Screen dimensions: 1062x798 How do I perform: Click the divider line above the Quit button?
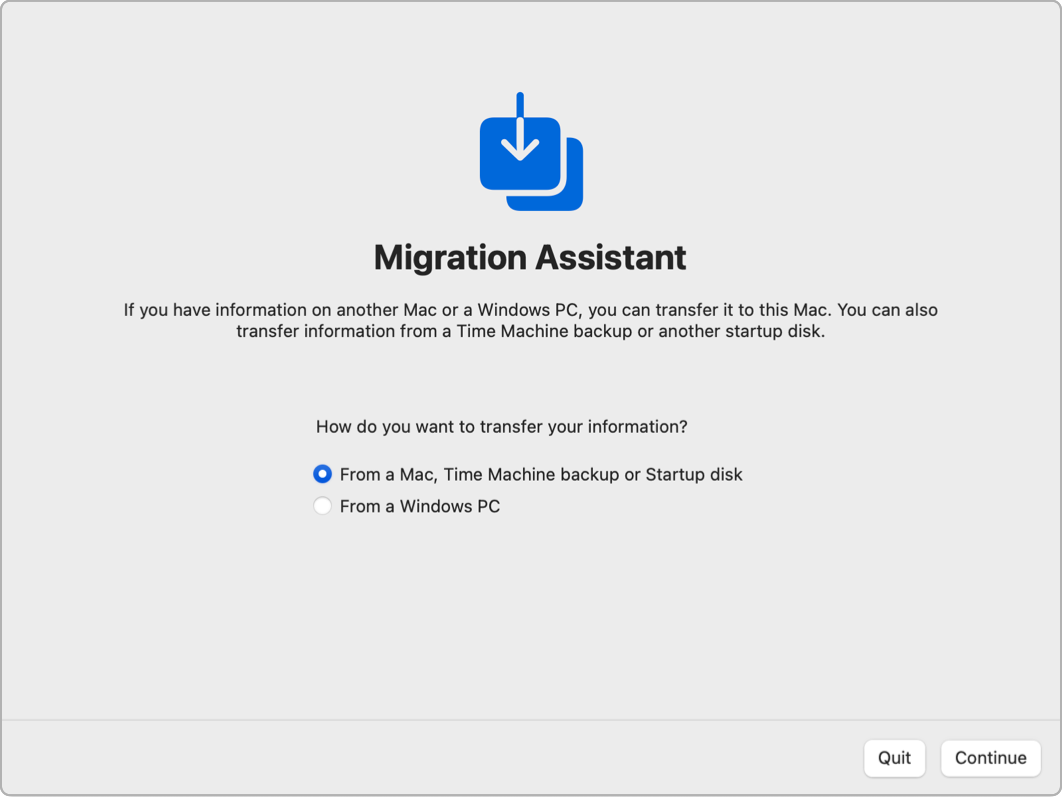click(x=530, y=720)
